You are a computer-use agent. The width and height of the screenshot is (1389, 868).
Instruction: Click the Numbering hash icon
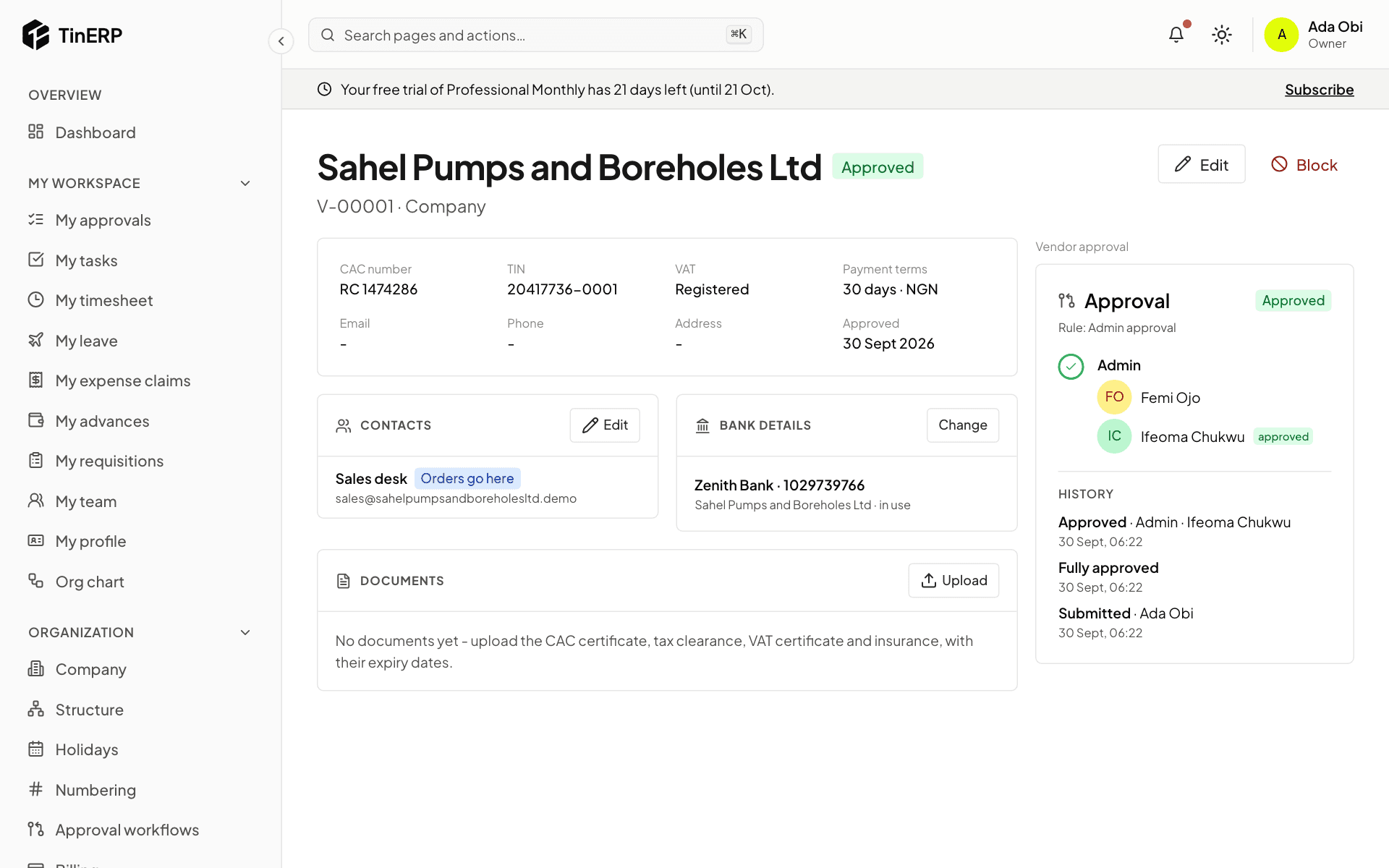(35, 789)
